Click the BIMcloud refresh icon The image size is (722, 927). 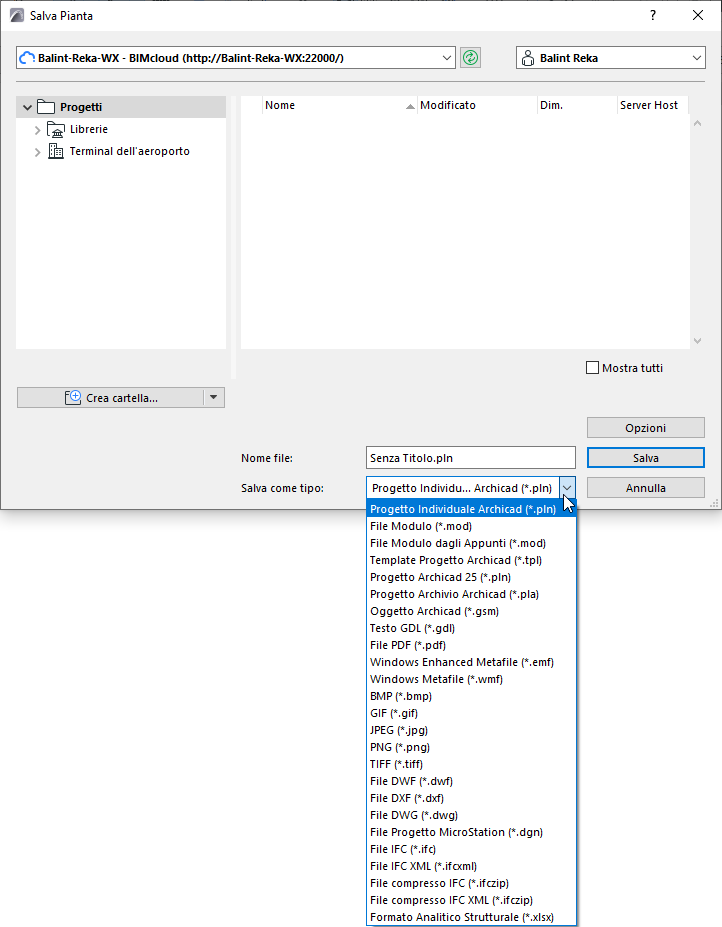(x=470, y=58)
